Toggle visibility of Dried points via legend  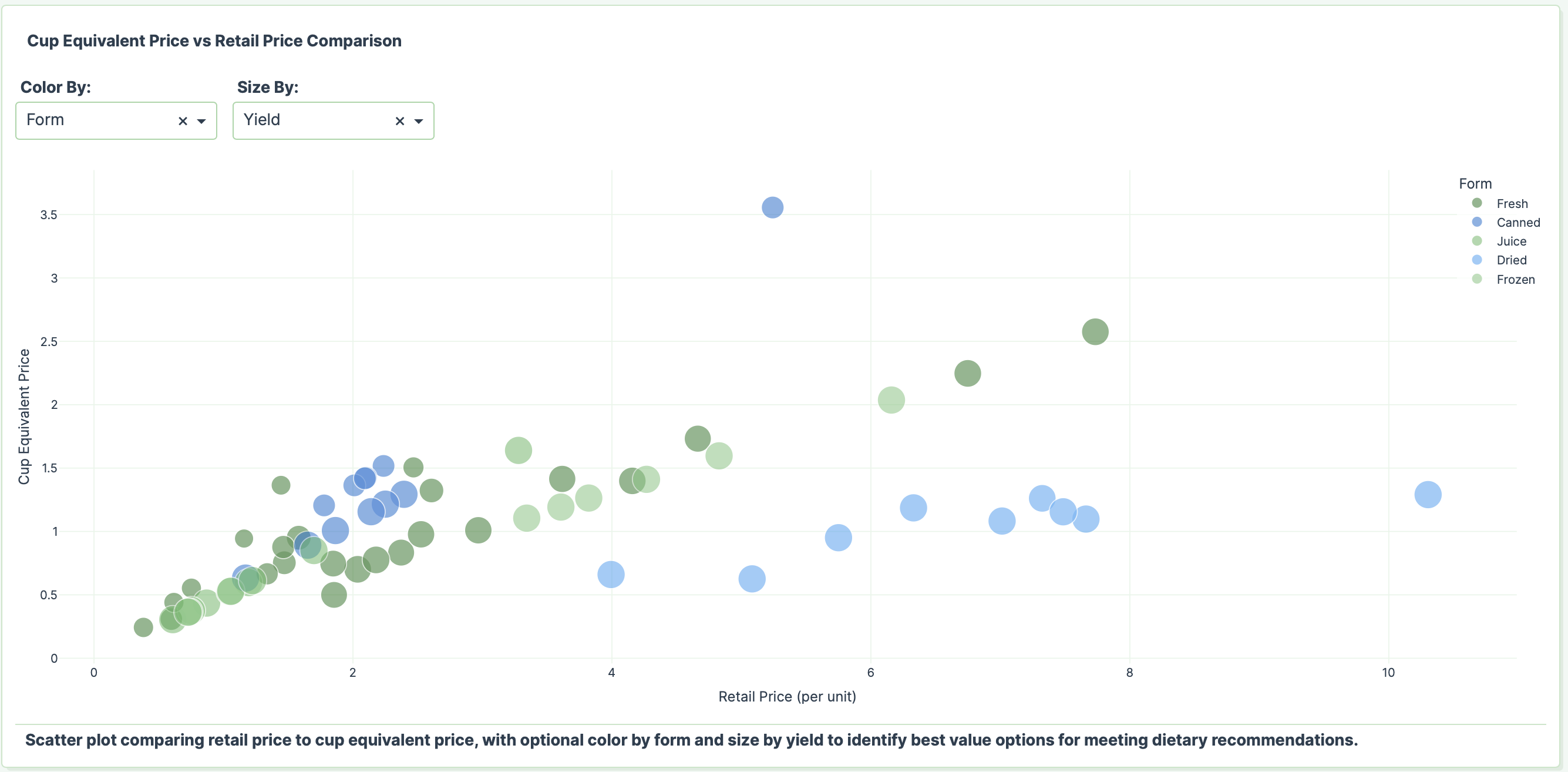pos(1512,260)
